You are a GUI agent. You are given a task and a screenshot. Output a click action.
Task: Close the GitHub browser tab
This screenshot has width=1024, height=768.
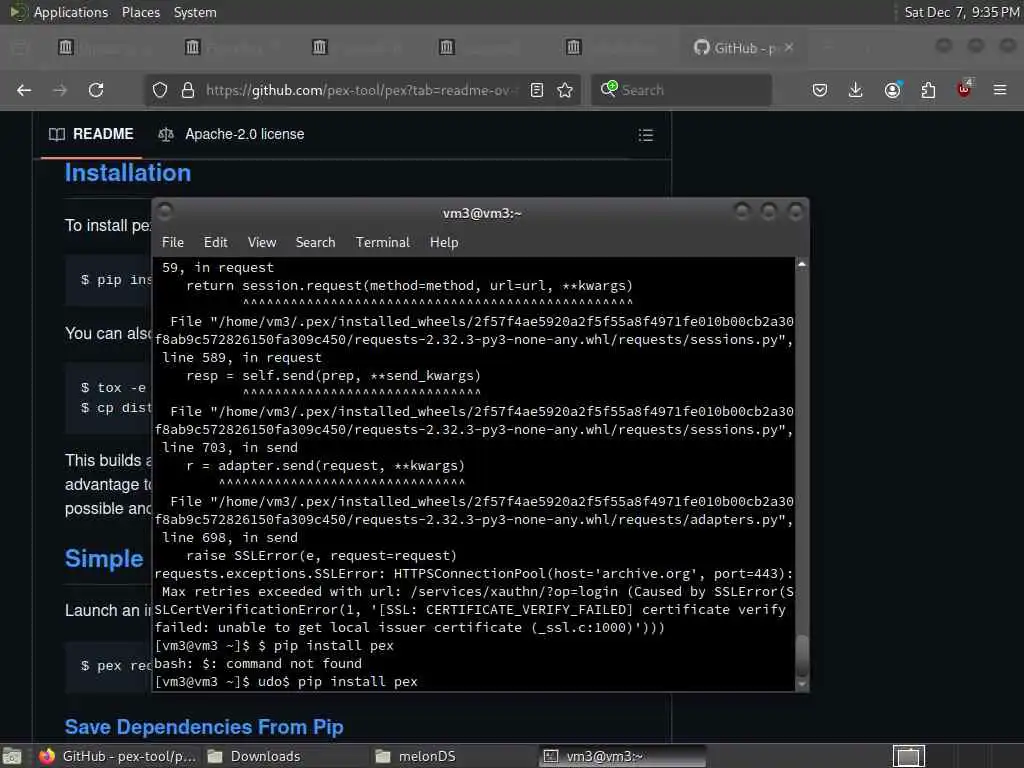[790, 47]
